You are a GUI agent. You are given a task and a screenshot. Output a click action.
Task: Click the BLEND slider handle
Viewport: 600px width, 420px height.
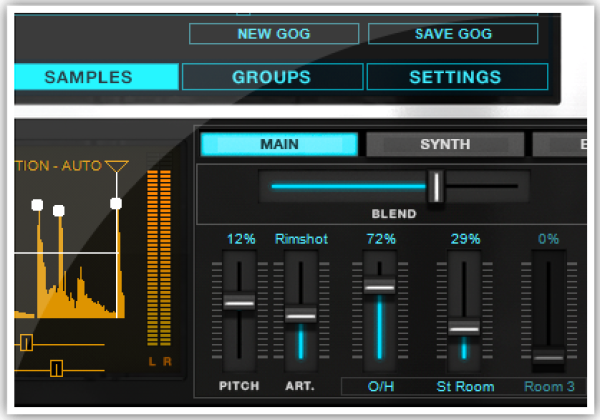tap(435, 186)
